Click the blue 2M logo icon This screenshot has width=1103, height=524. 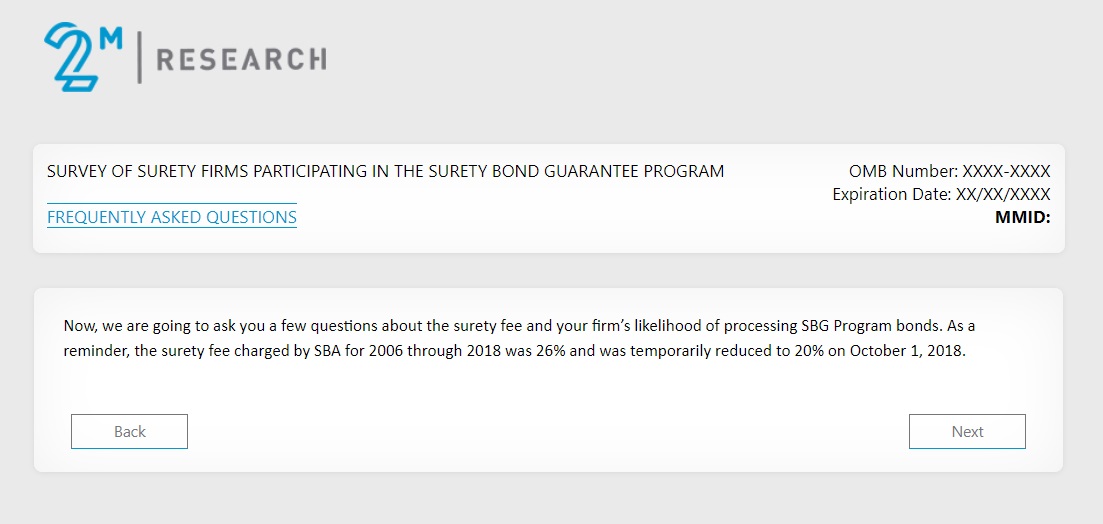[x=74, y=57]
